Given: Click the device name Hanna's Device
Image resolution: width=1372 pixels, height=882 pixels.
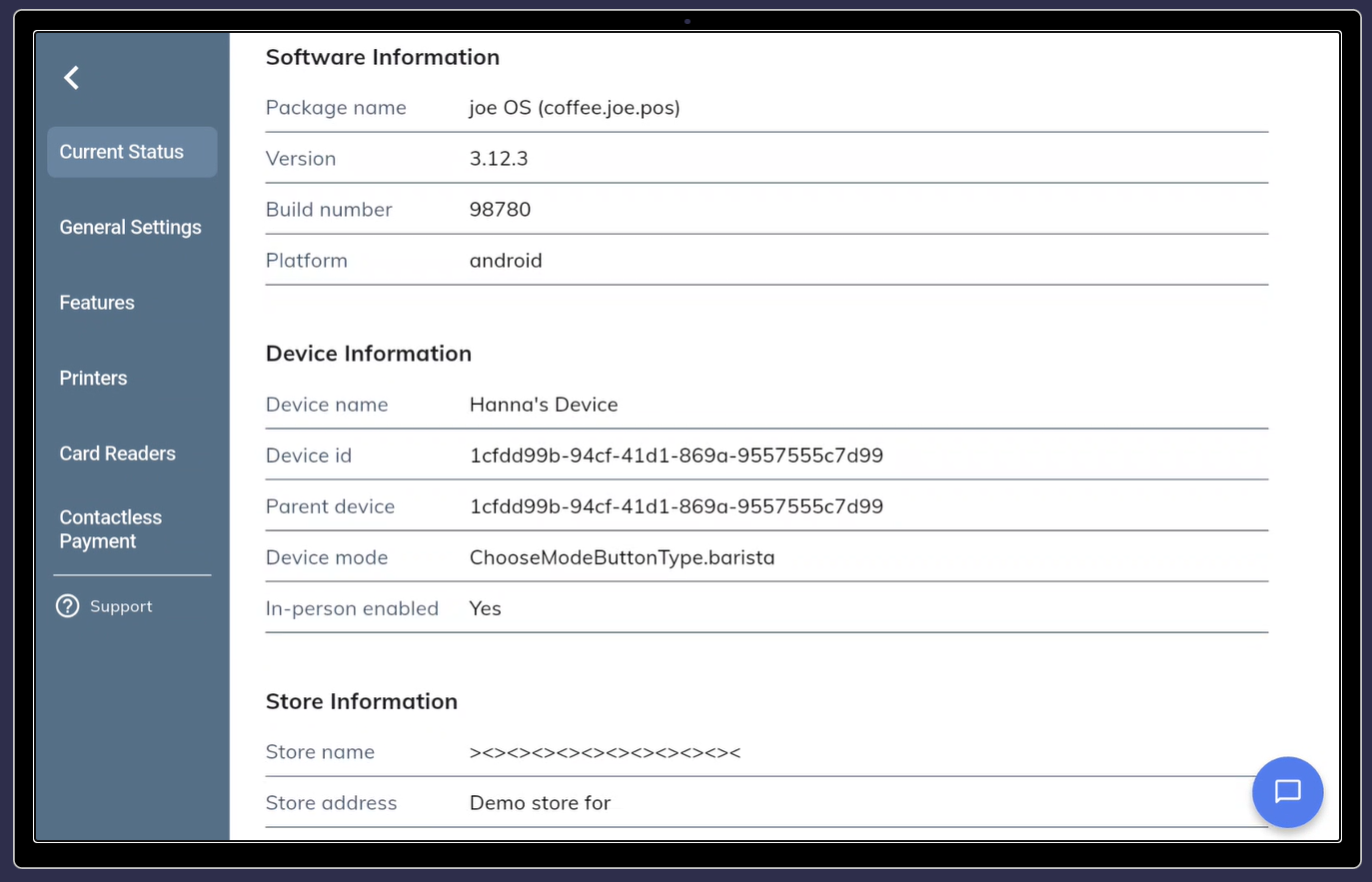Looking at the screenshot, I should click(x=544, y=405).
